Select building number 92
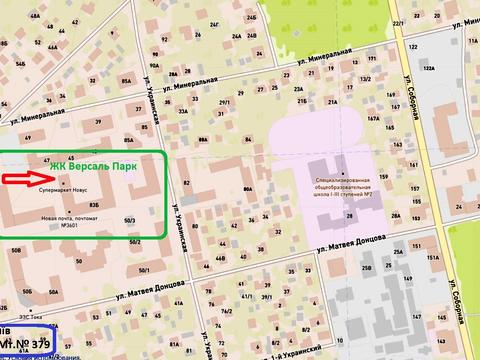 [164, 39]
